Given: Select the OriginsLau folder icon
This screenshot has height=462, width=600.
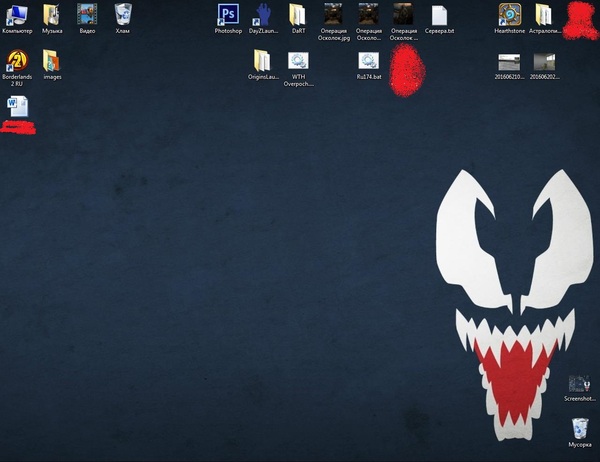Looking at the screenshot, I should 262,60.
